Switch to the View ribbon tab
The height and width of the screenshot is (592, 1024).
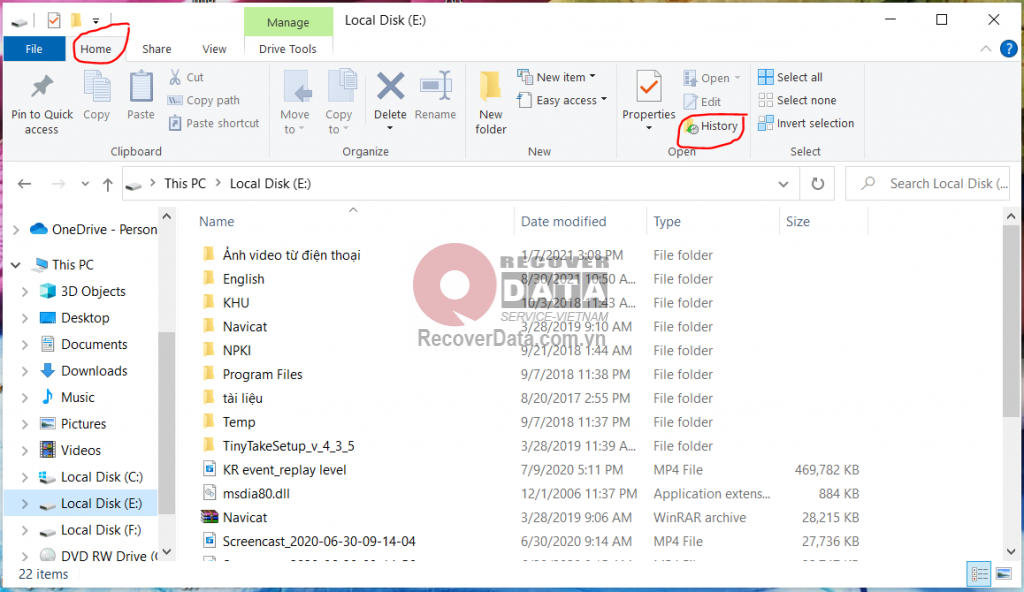click(214, 49)
